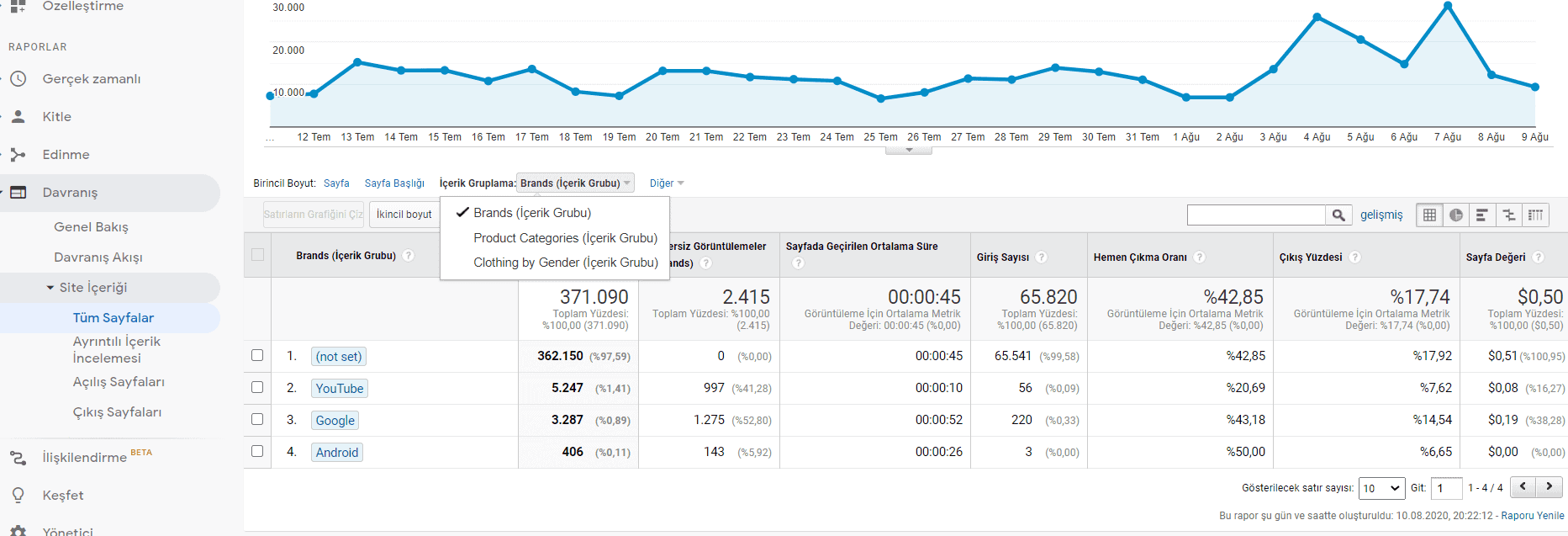Open the Diğer primary dimension dropdown
Screen dimensions: 1568x536
point(667,183)
